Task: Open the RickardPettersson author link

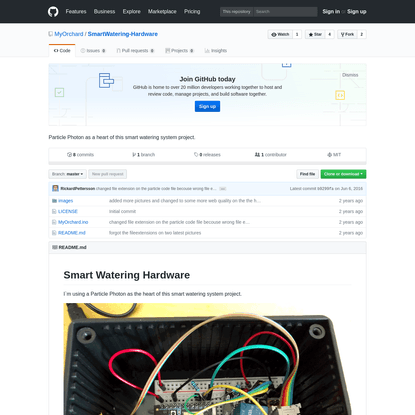Action: tap(78, 189)
